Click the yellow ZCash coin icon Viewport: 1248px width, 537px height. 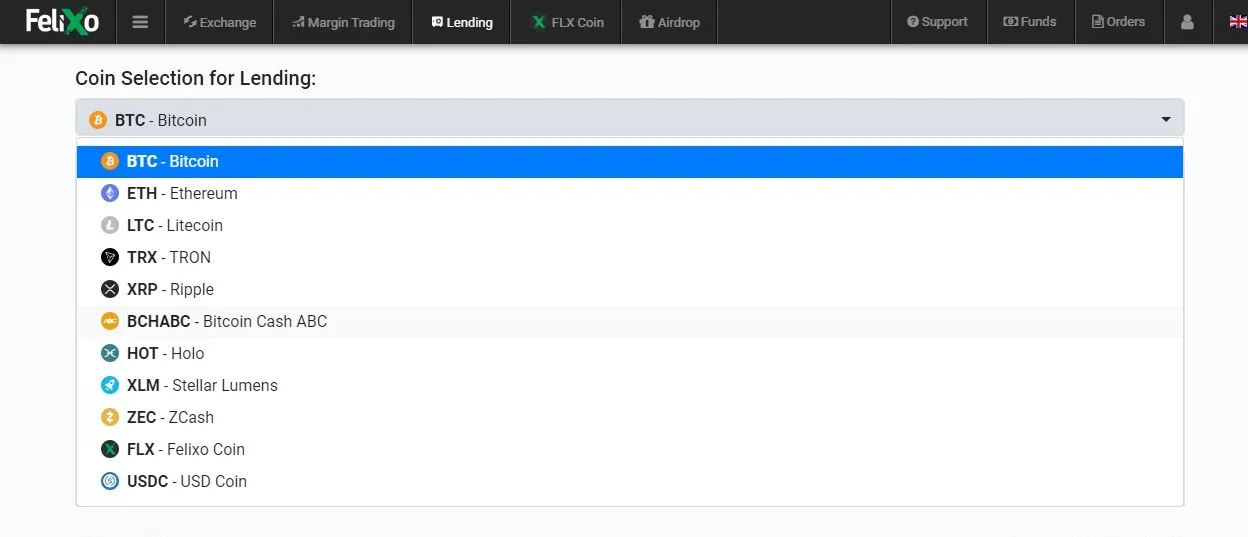tap(110, 417)
